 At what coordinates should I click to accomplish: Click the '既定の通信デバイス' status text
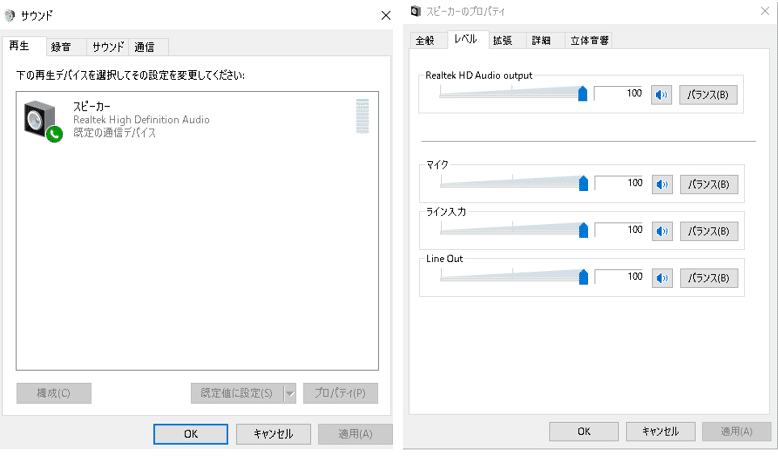pyautogui.click(x=115, y=133)
